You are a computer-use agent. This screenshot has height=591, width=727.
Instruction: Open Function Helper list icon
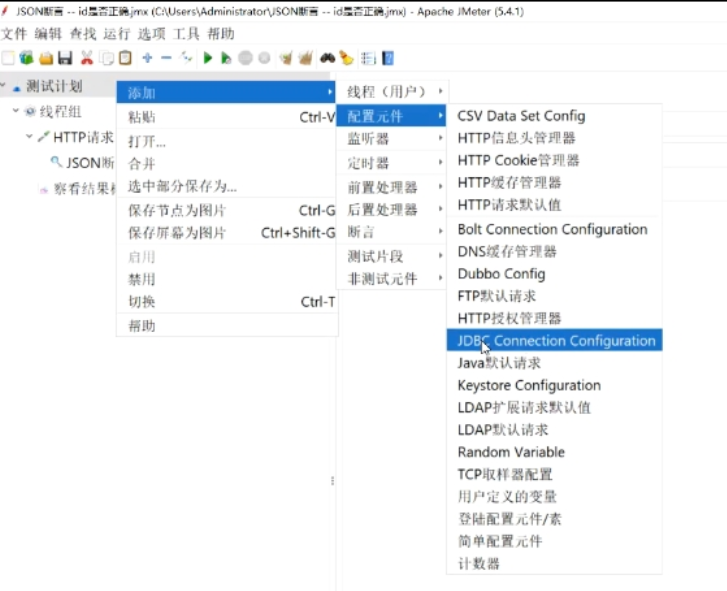point(368,58)
